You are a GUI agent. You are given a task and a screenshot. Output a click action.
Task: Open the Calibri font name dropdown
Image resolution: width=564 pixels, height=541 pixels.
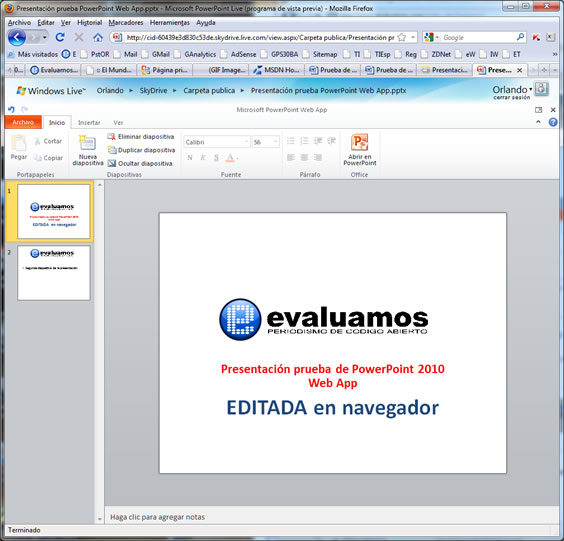(246, 142)
